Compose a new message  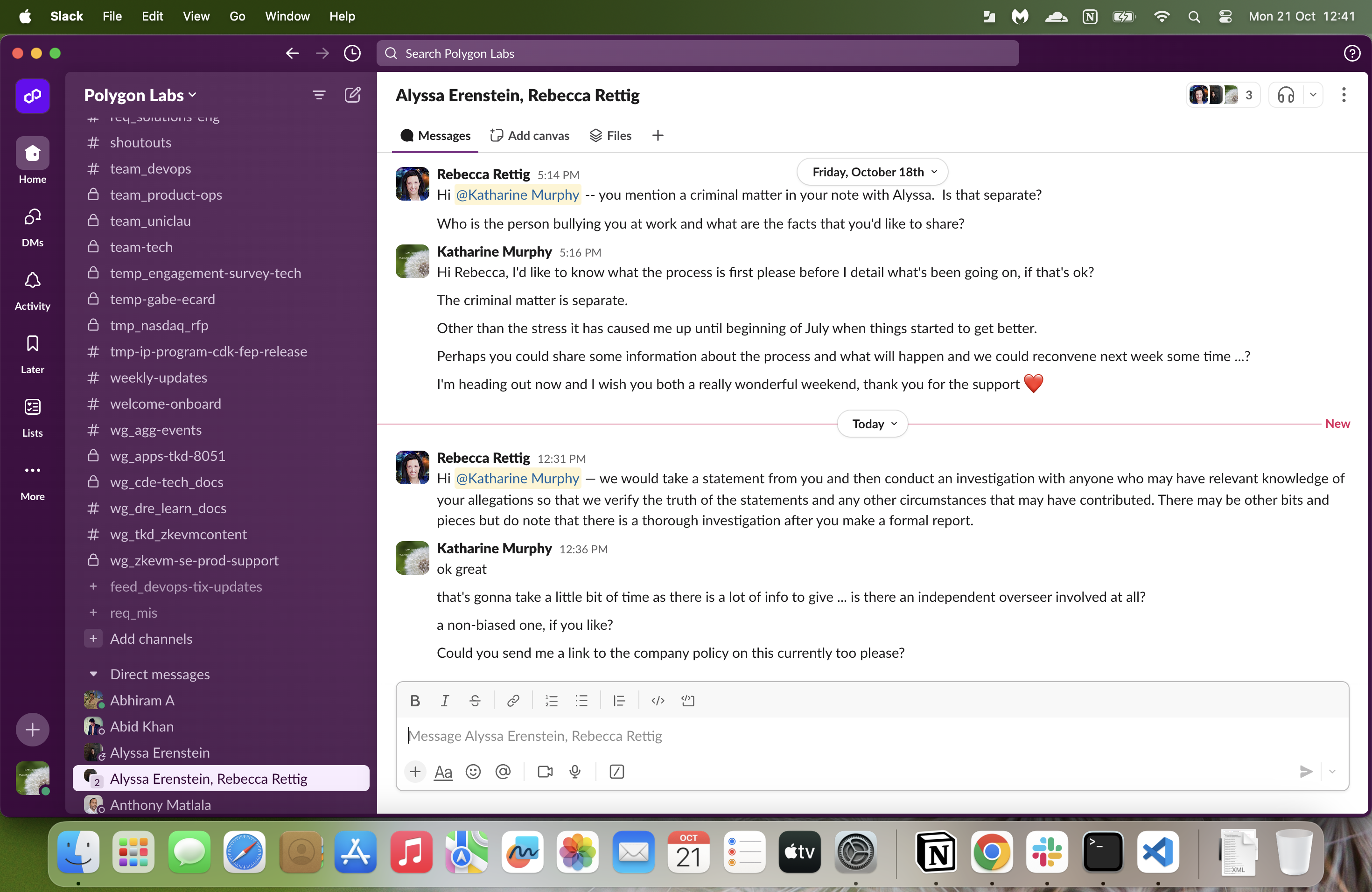coord(353,95)
